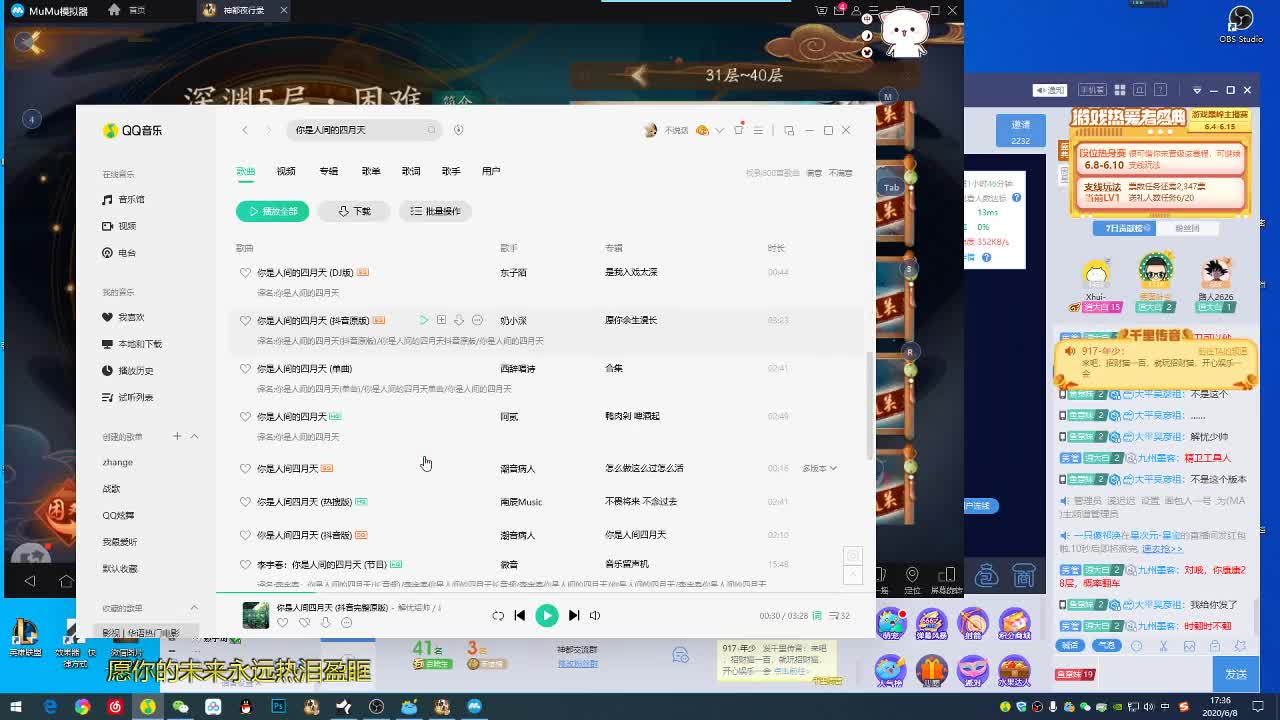Collapse the 创建的歌单 section
The image size is (1280, 720).
pos(194,436)
